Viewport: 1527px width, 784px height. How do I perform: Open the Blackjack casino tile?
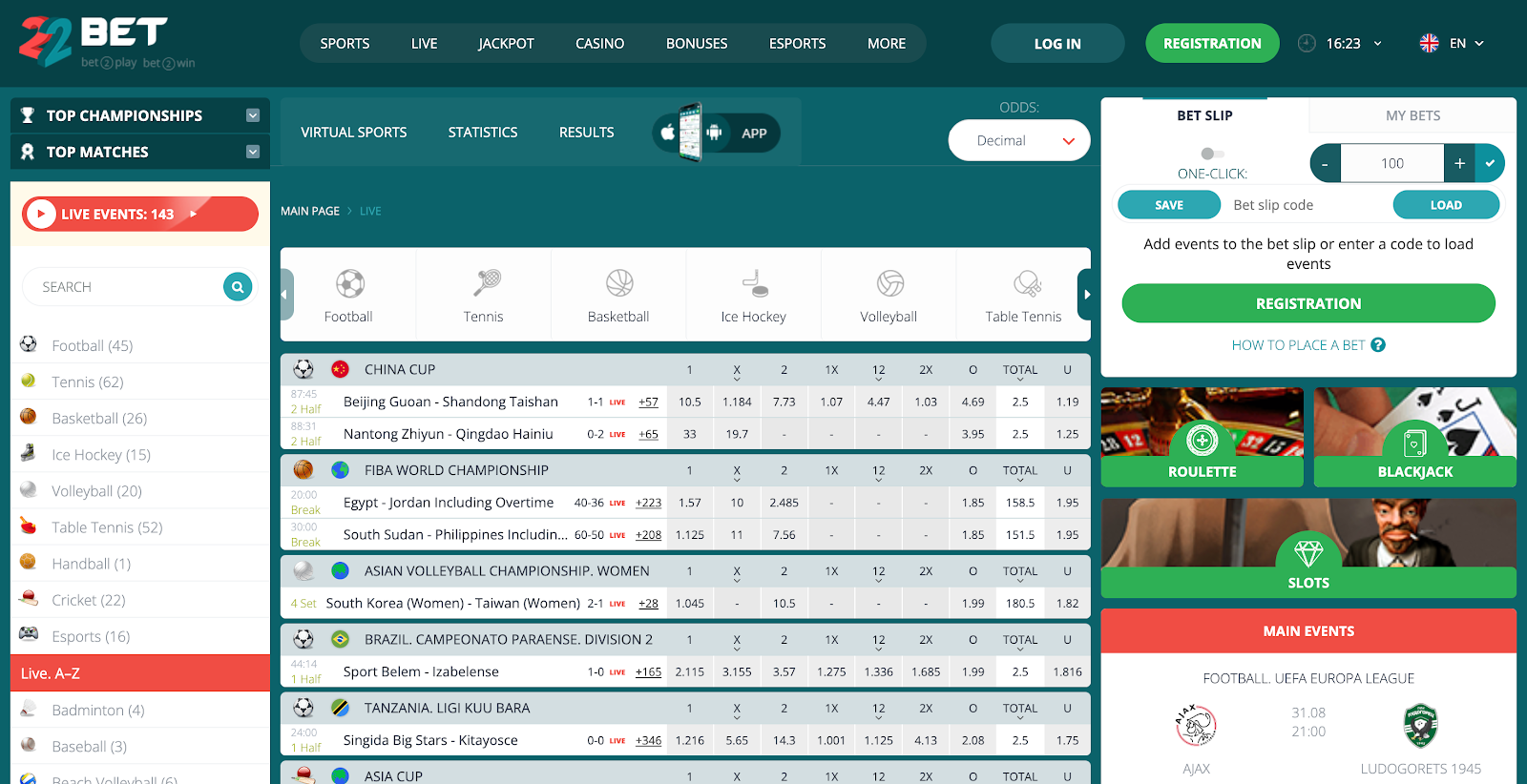1415,437
